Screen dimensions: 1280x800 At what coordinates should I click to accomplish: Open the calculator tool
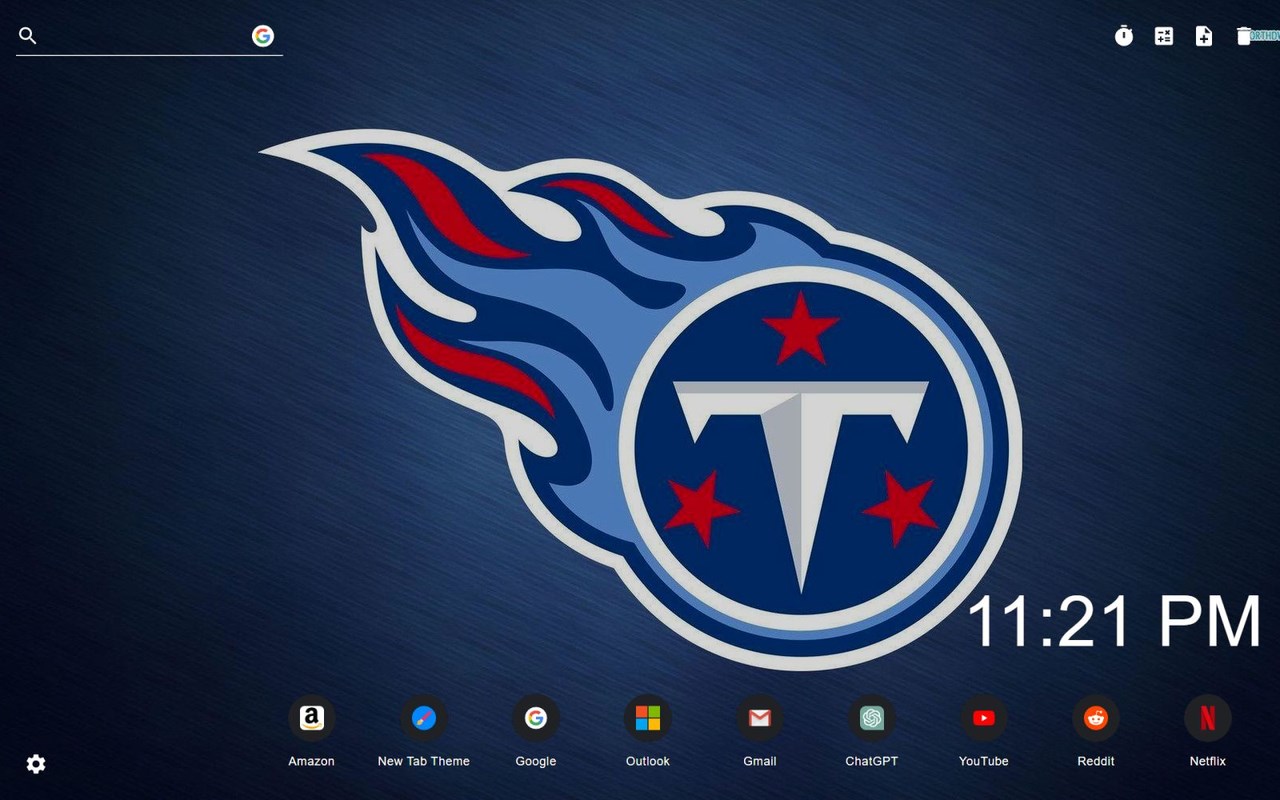pos(1164,36)
